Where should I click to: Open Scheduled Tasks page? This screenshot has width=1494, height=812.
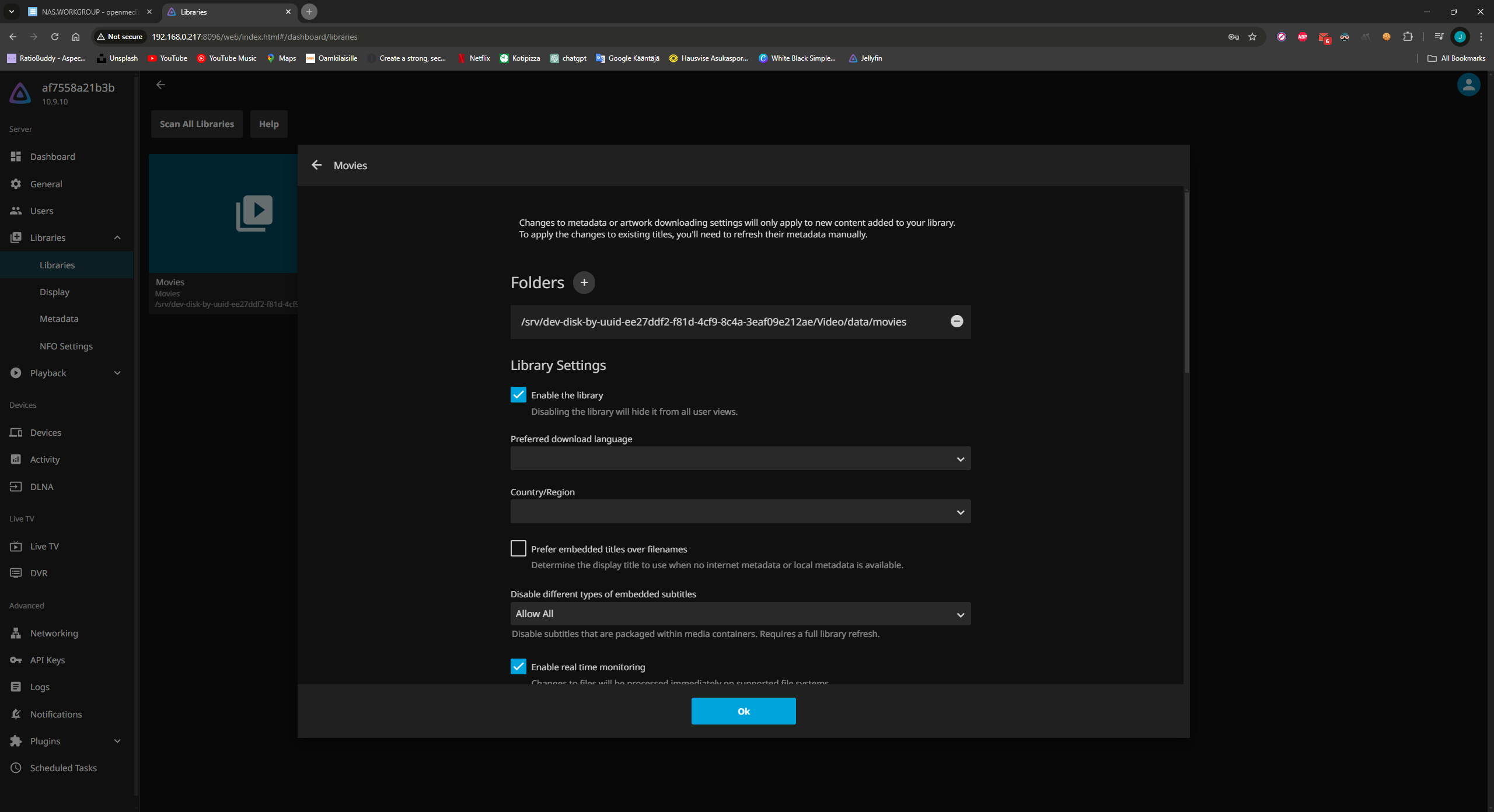63,768
